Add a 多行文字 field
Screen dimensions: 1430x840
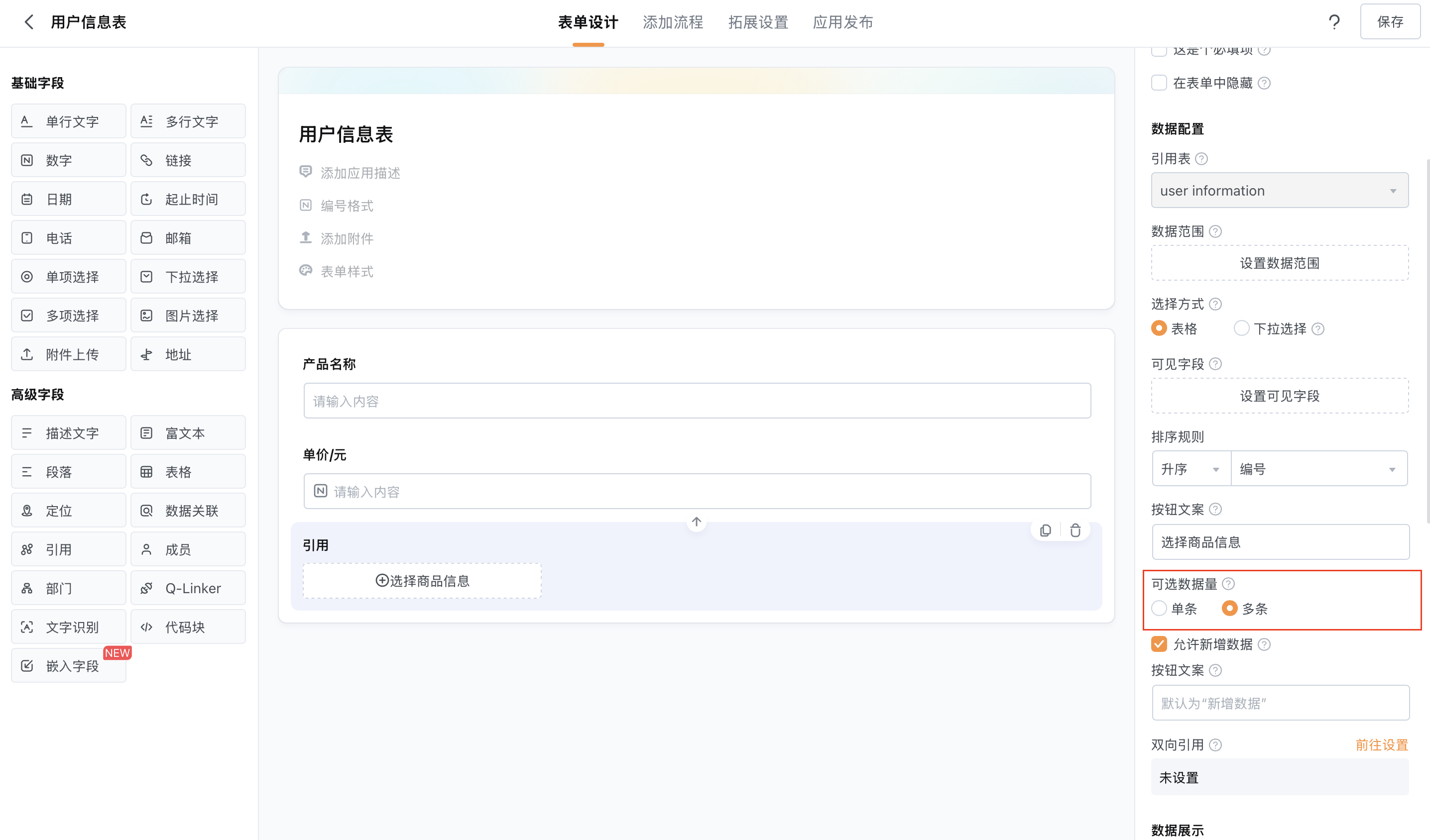point(188,121)
